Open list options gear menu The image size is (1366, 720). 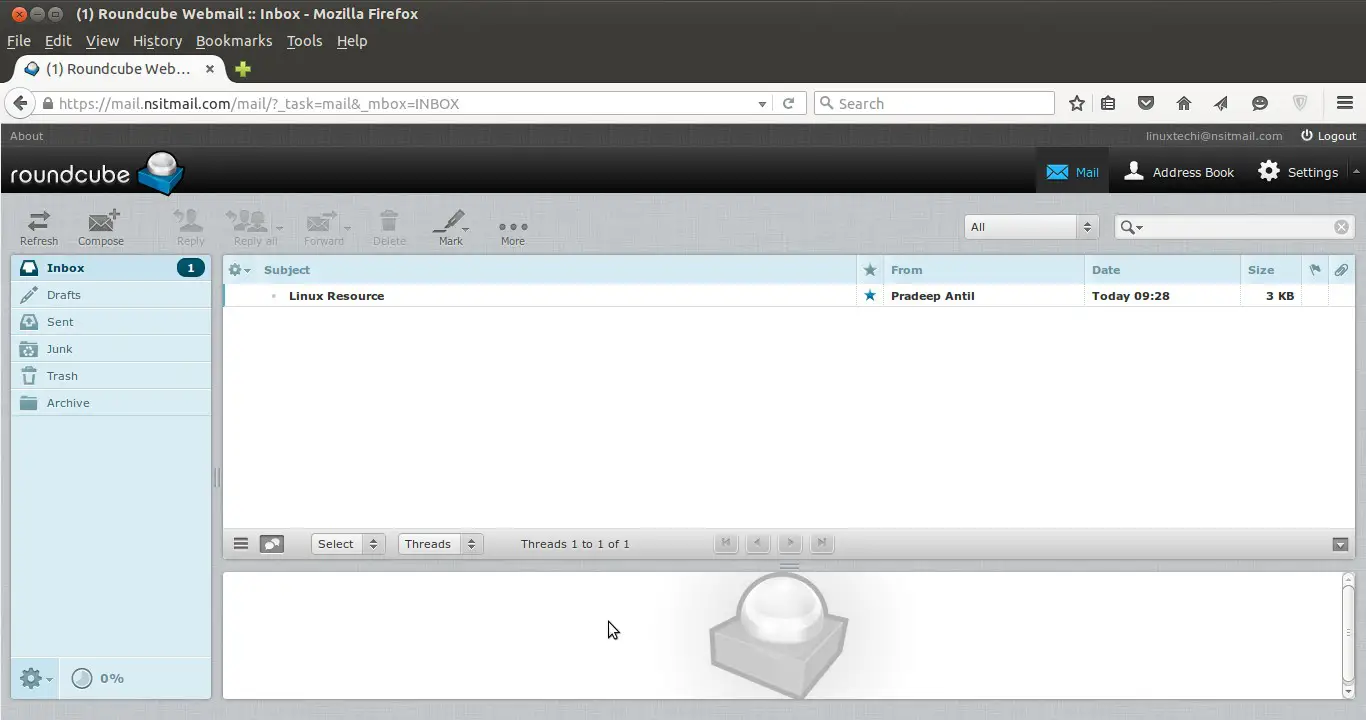(239, 270)
